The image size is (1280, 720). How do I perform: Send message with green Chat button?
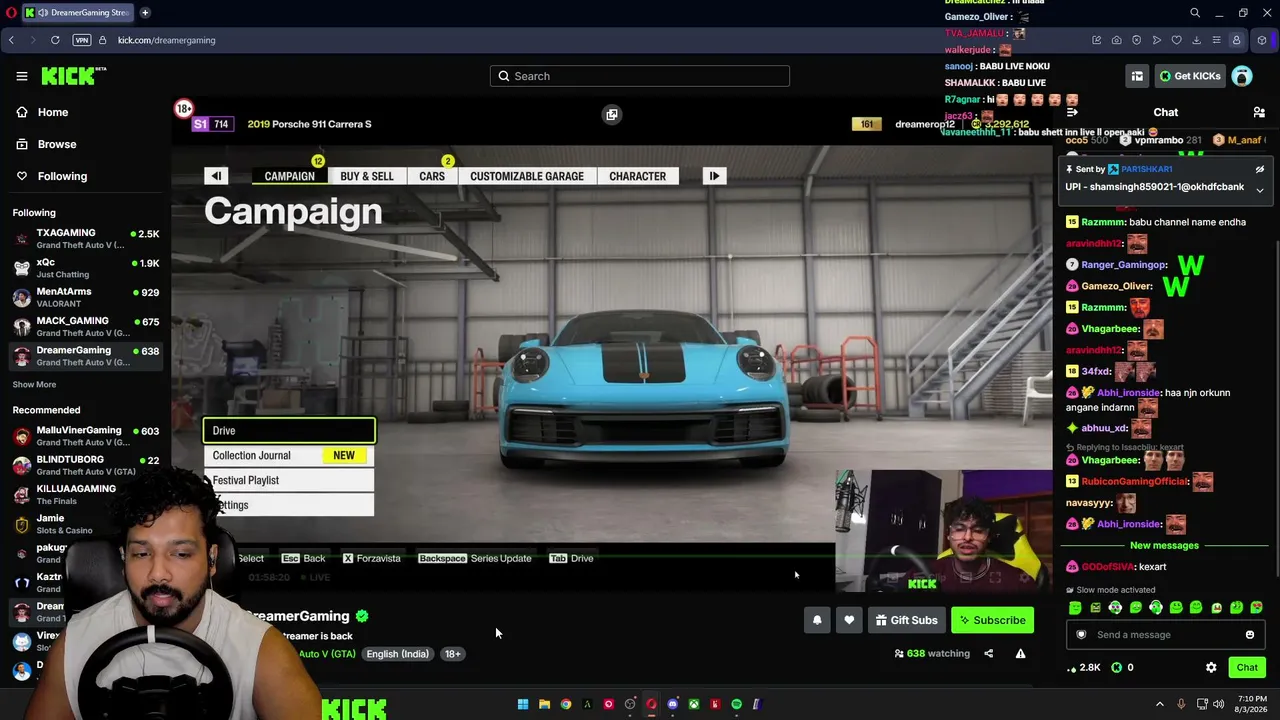point(1247,667)
